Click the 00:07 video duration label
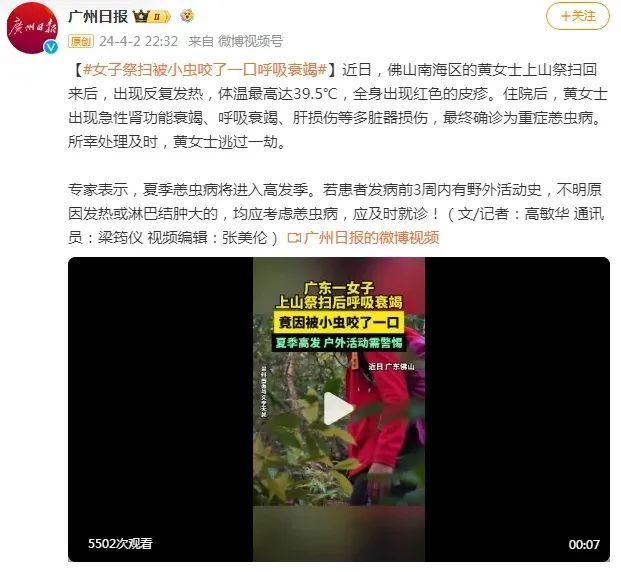 coord(584,544)
